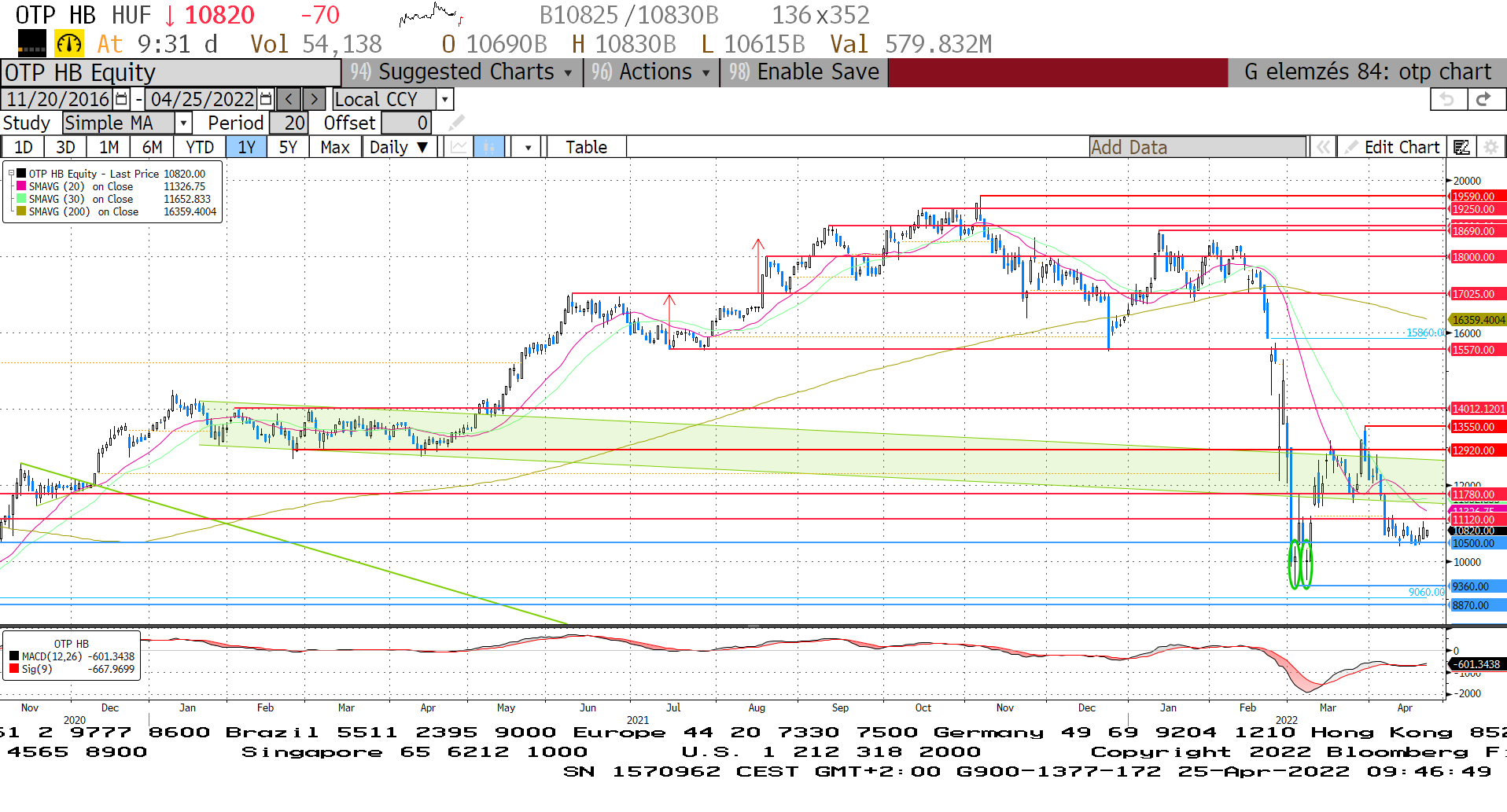Shift date range backward with left arrow
Screen dimensions: 1507x812
(289, 99)
